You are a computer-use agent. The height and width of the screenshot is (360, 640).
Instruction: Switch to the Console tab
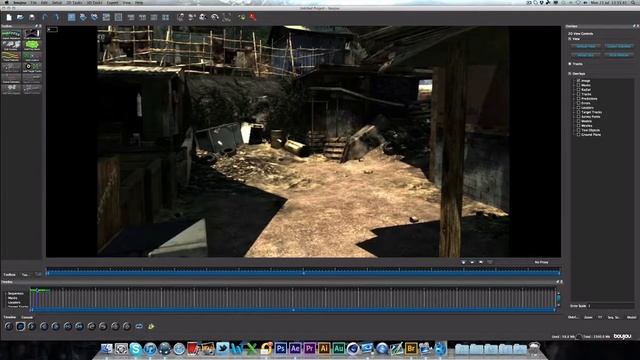pyautogui.click(x=27, y=318)
